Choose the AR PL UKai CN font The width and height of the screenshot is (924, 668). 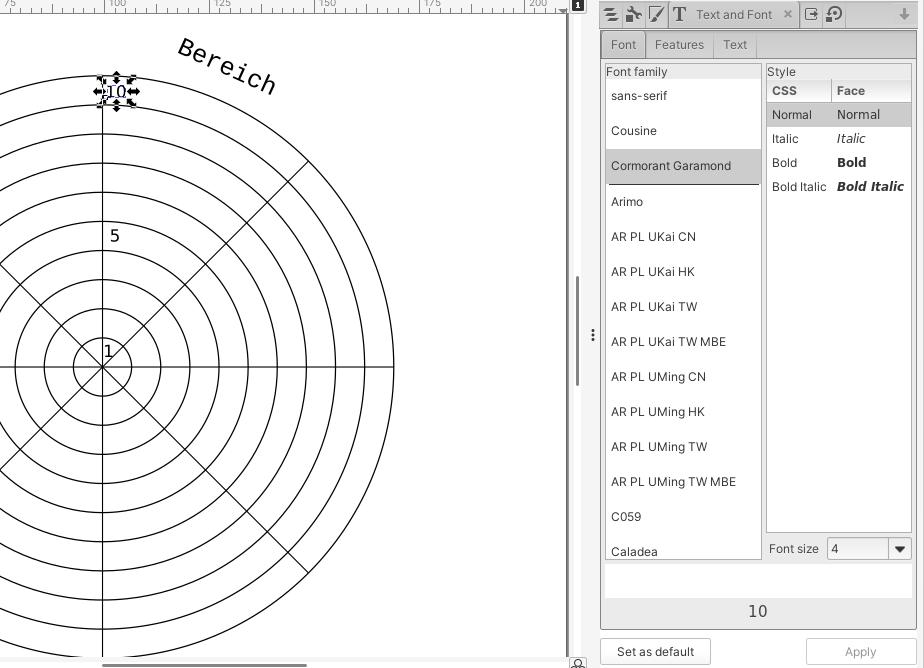(683, 237)
